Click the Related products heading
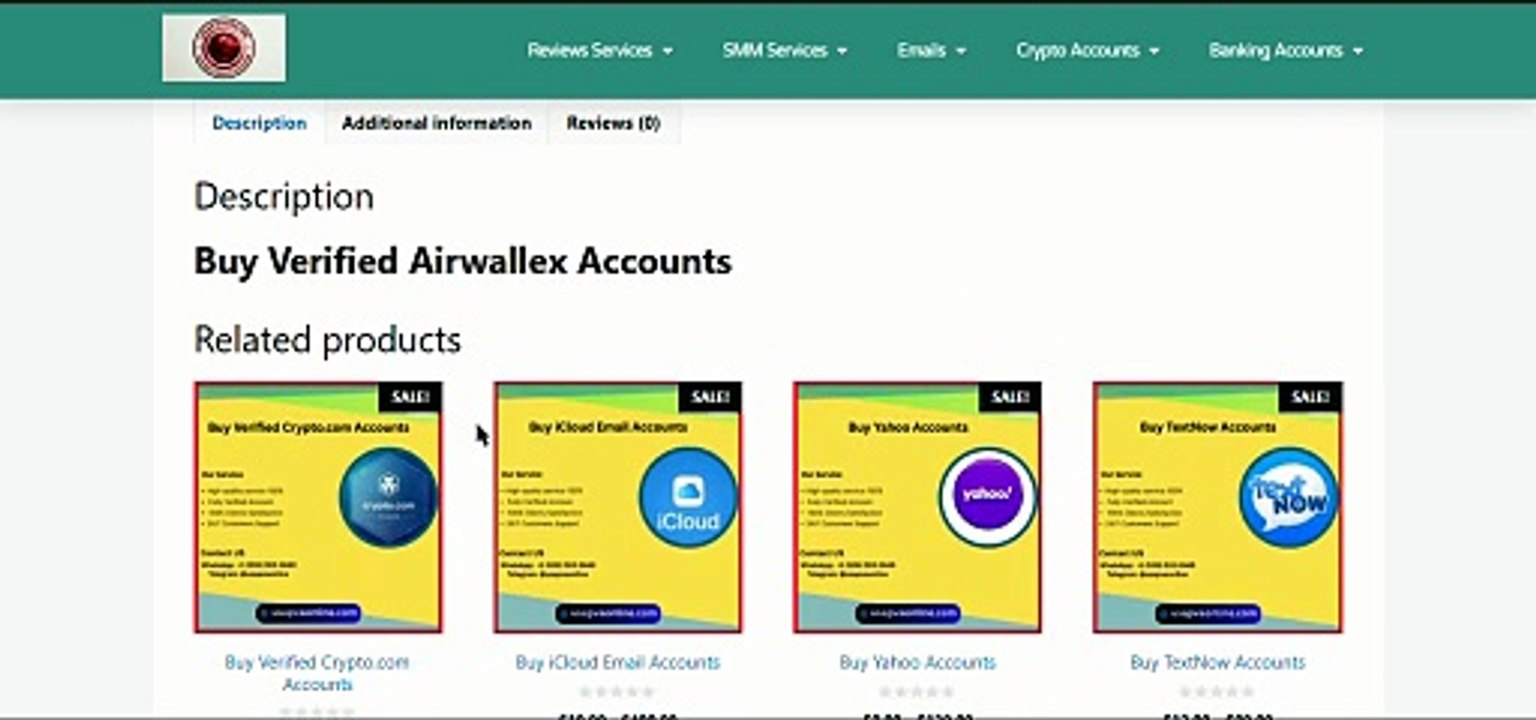 pos(328,340)
